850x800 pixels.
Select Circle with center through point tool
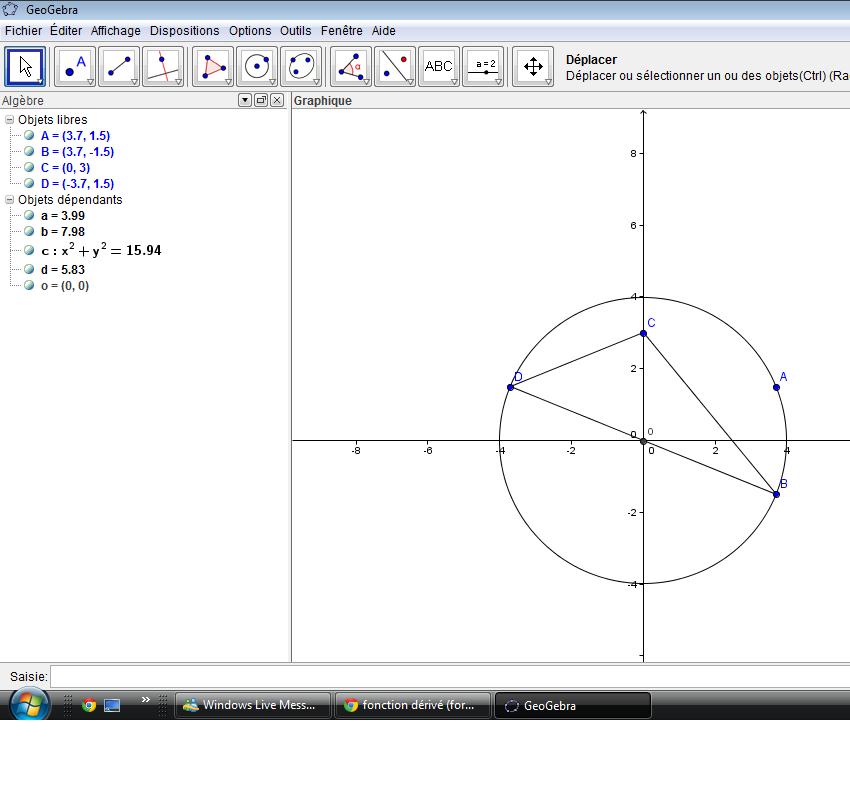257,67
